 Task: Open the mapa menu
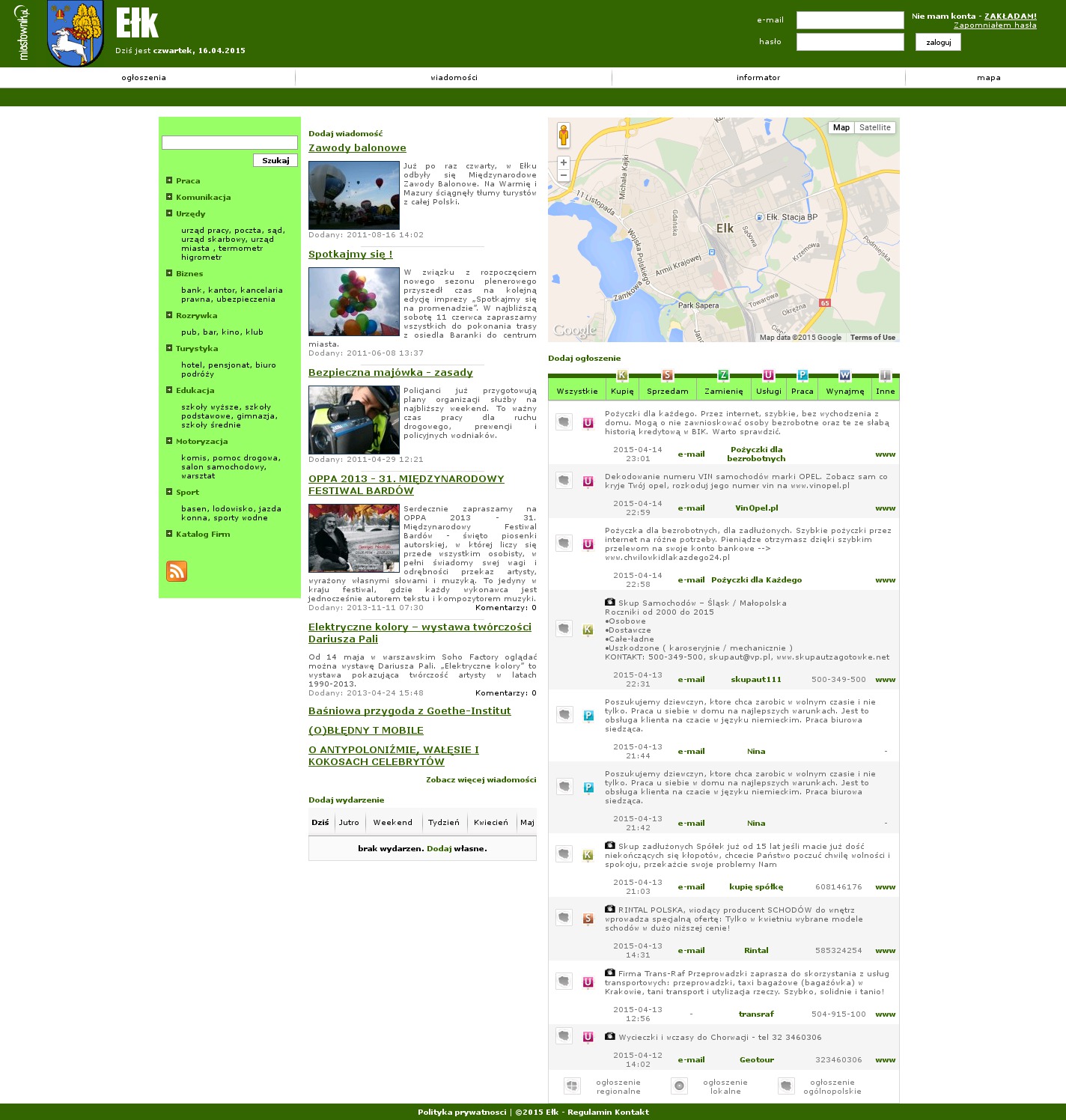click(x=989, y=78)
